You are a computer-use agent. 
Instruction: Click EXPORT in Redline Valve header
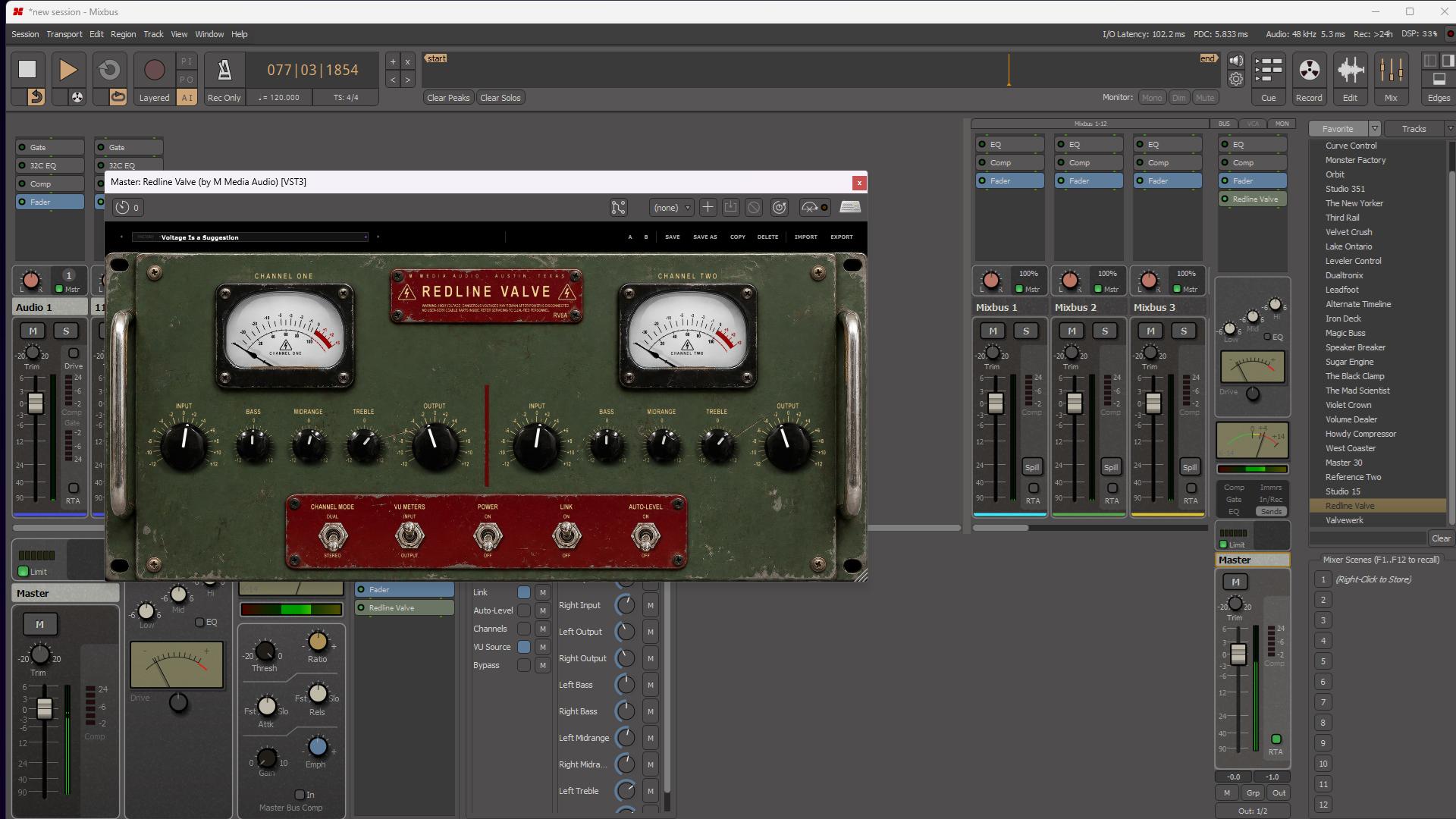click(x=842, y=237)
